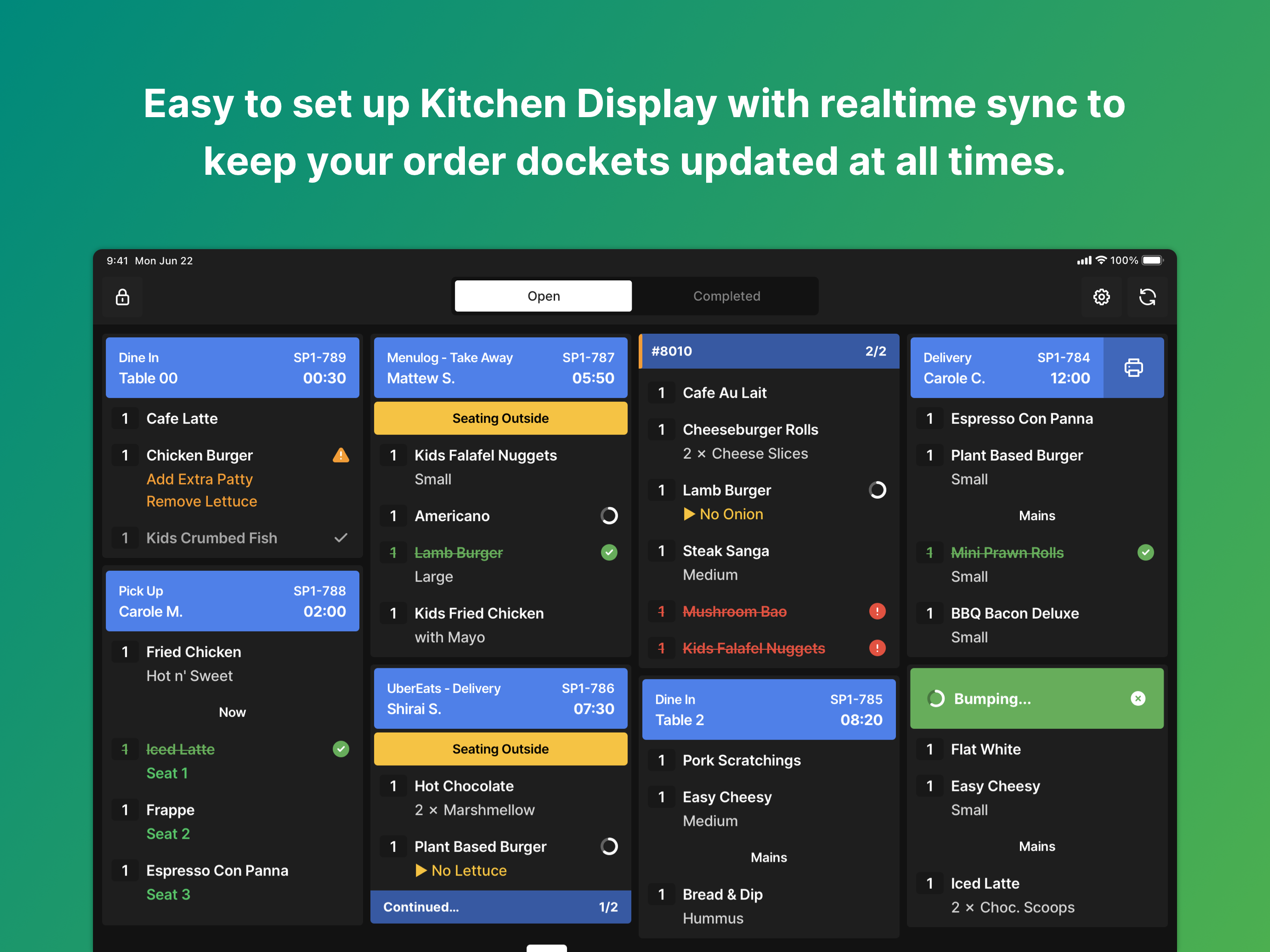Tap the Cheeseburger Rolls item
The image size is (1270, 952).
tap(769, 442)
